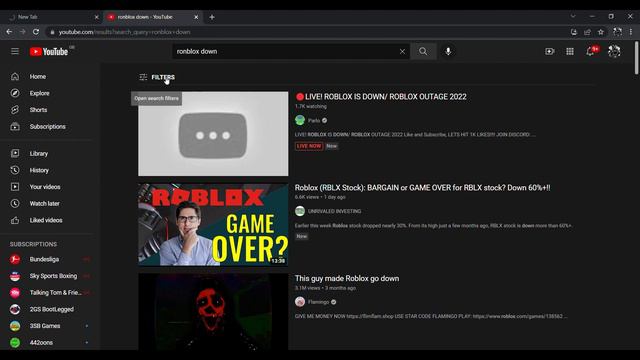Viewport: 640px width, 360px height.
Task: Start voice search with microphone
Action: [x=448, y=51]
